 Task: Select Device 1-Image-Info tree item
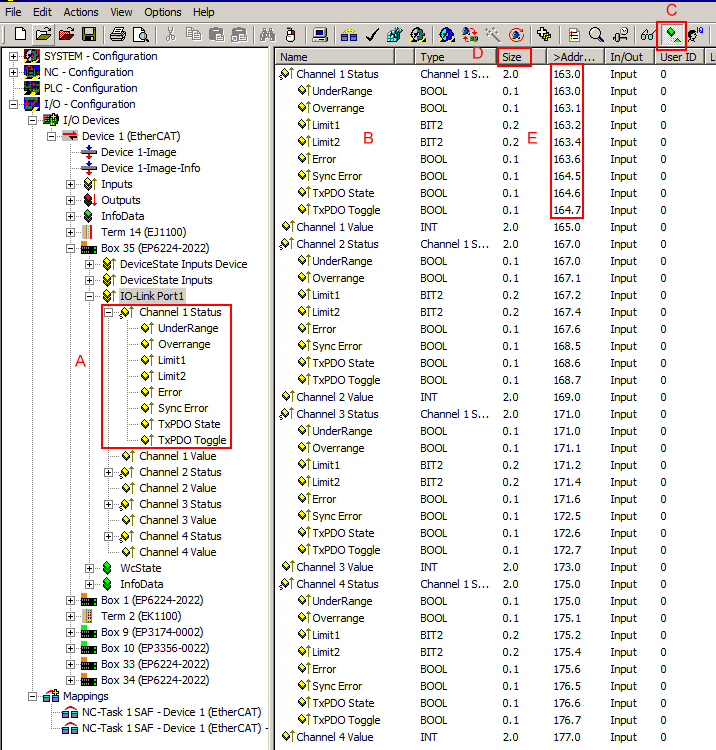point(151,168)
